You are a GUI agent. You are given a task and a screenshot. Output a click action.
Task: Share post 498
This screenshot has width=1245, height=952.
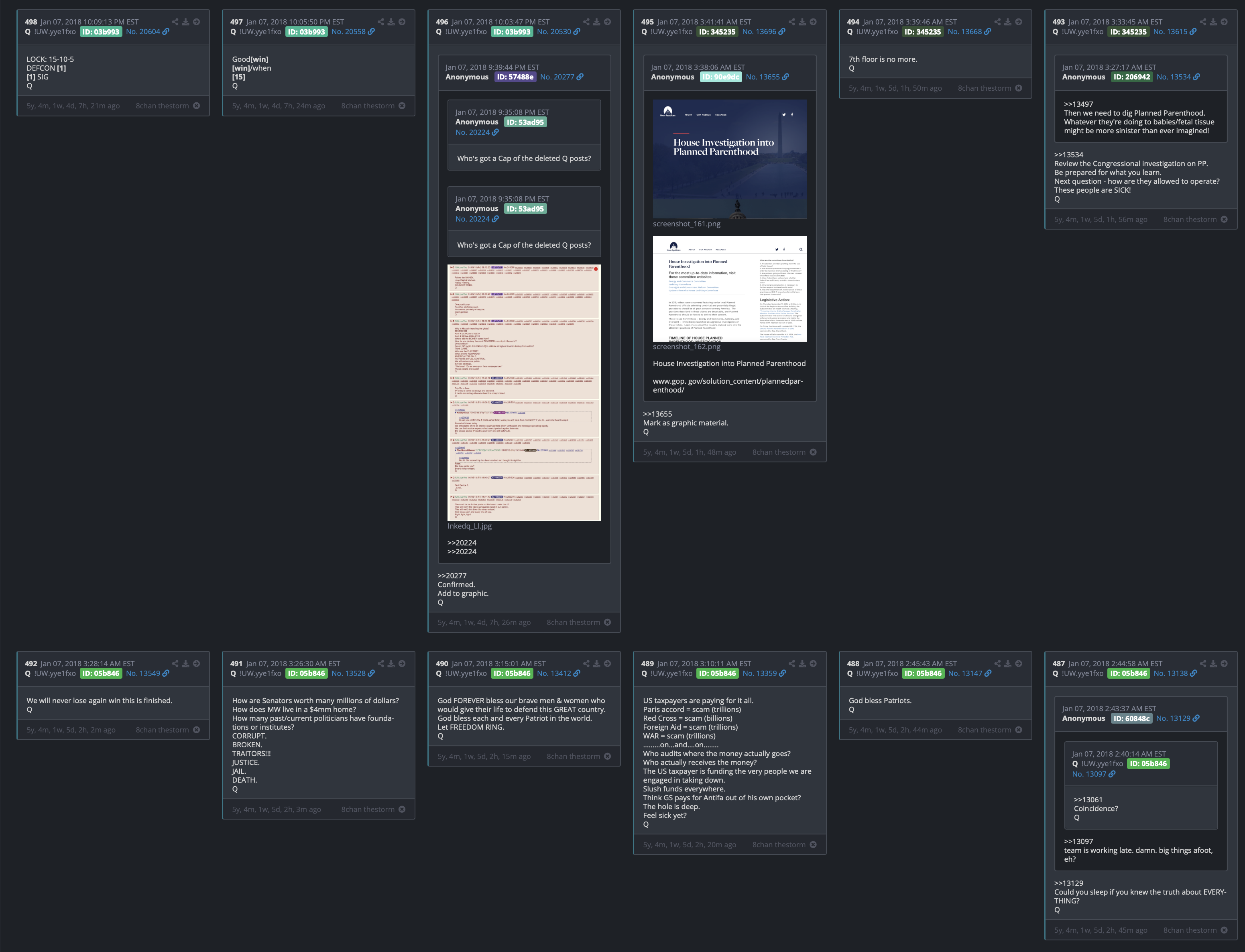point(175,22)
